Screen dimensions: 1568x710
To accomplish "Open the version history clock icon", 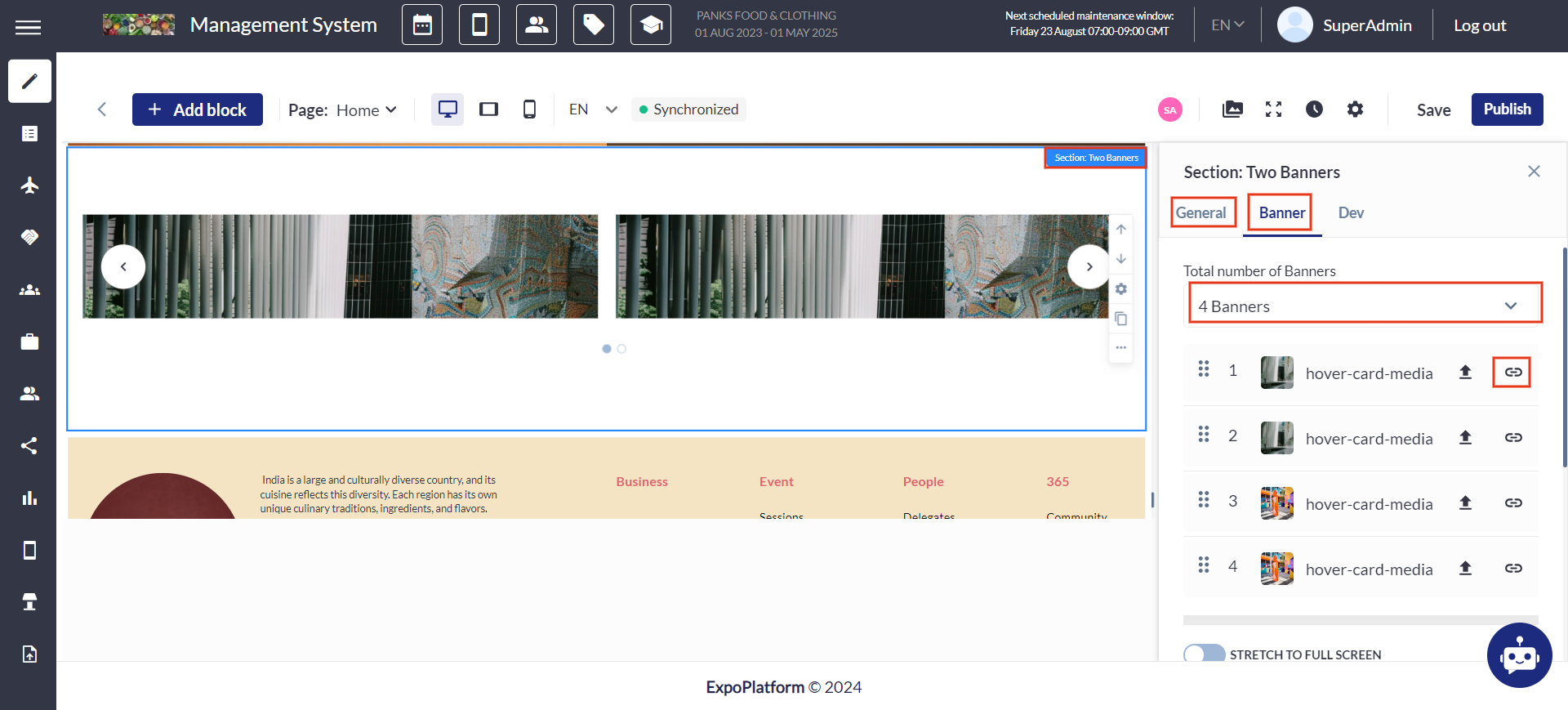I will pyautogui.click(x=1314, y=109).
